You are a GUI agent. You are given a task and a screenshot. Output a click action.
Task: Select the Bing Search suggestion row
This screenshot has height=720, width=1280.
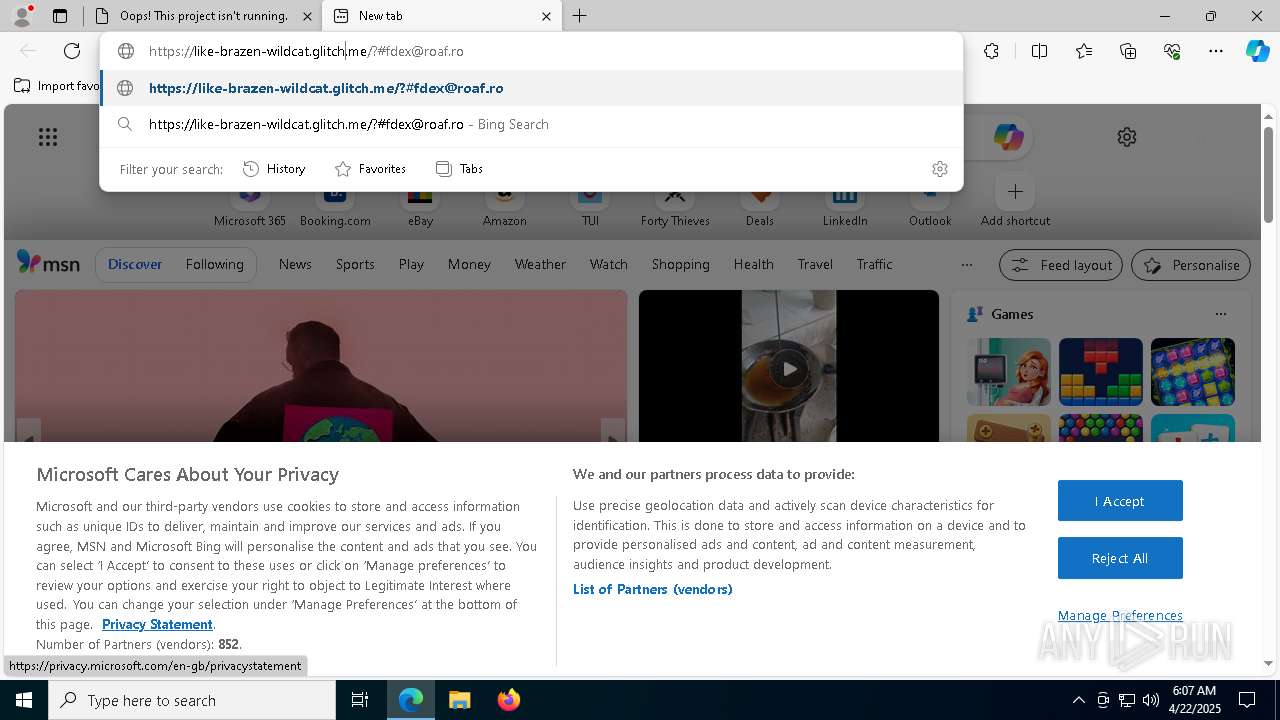coord(531,124)
